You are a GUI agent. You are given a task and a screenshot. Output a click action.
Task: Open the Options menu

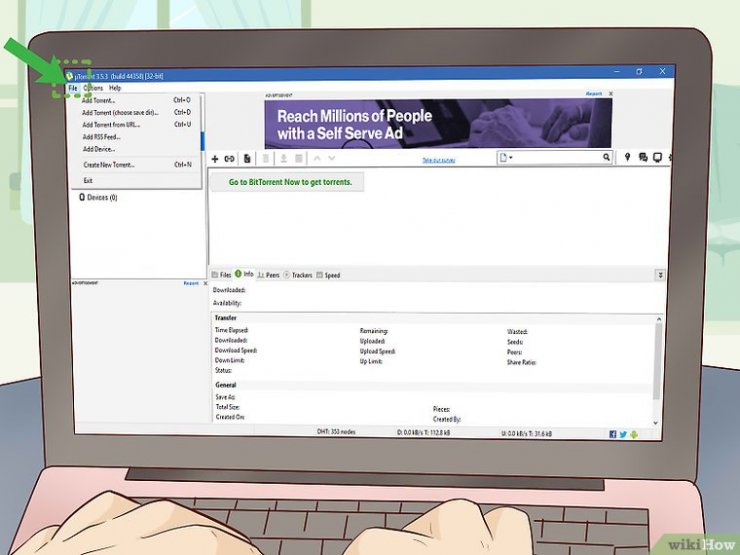[93, 88]
